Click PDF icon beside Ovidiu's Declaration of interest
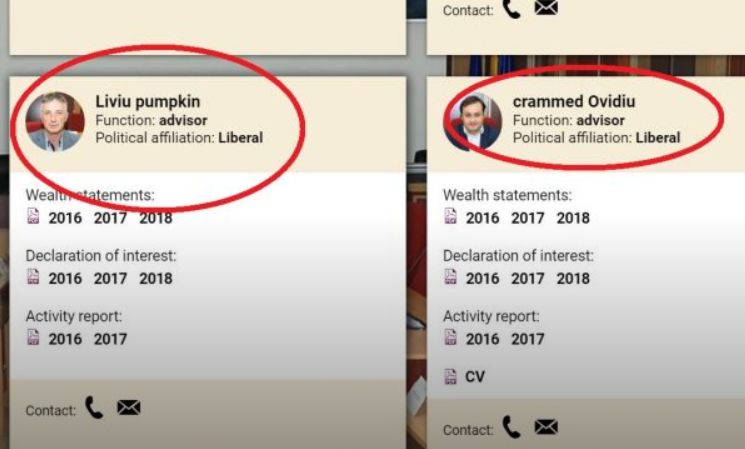The height and width of the screenshot is (449, 745). (450, 277)
